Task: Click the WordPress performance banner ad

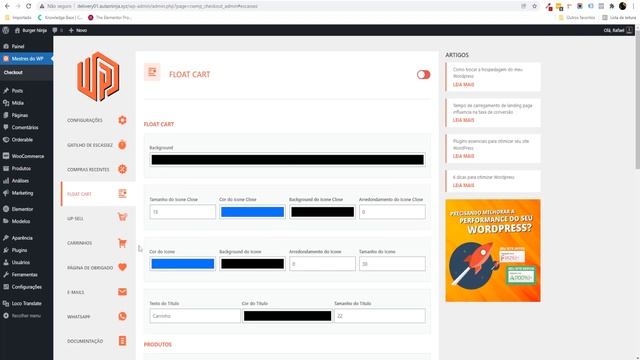Action: point(493,251)
